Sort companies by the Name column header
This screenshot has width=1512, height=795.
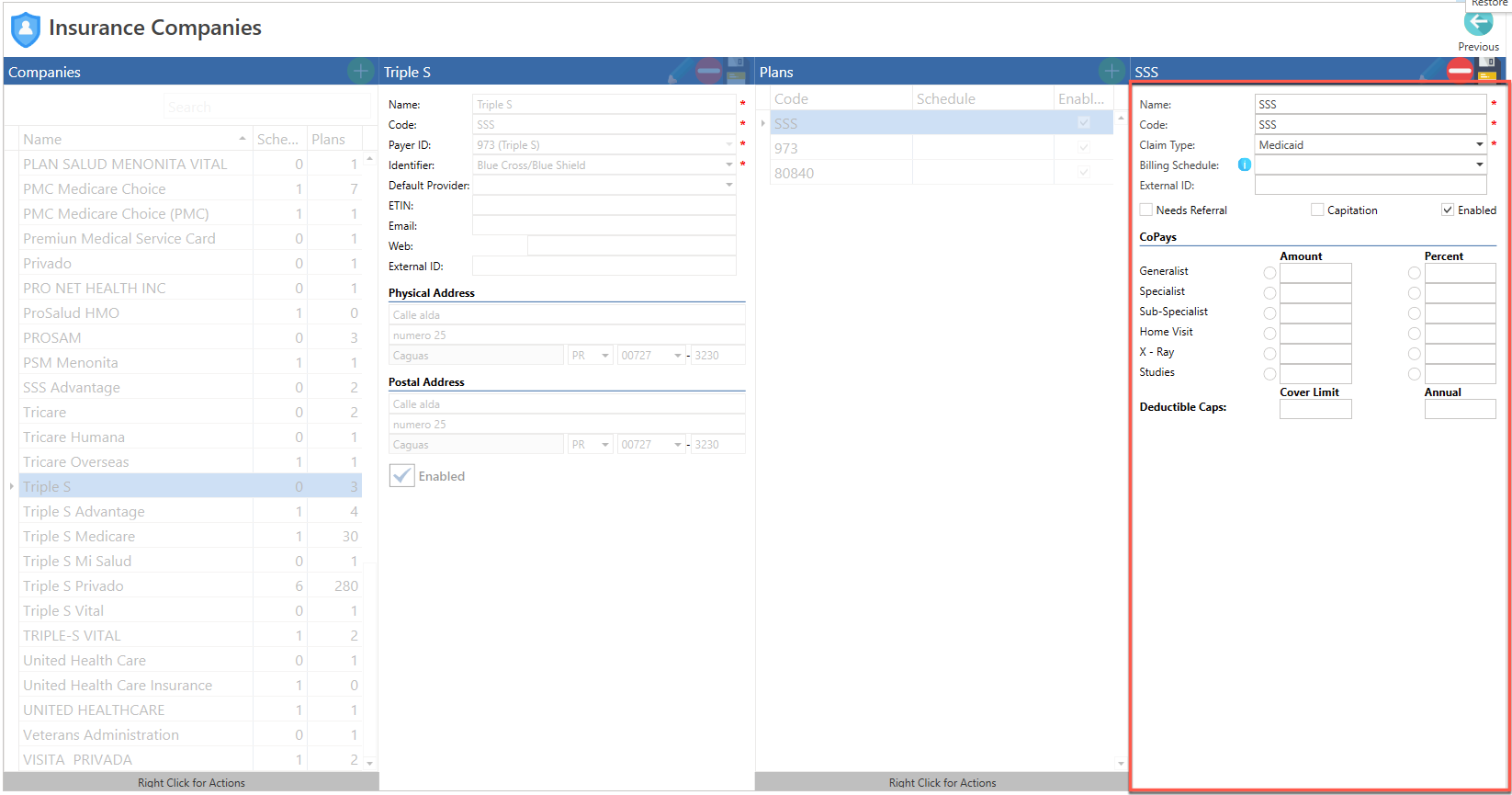coord(135,139)
